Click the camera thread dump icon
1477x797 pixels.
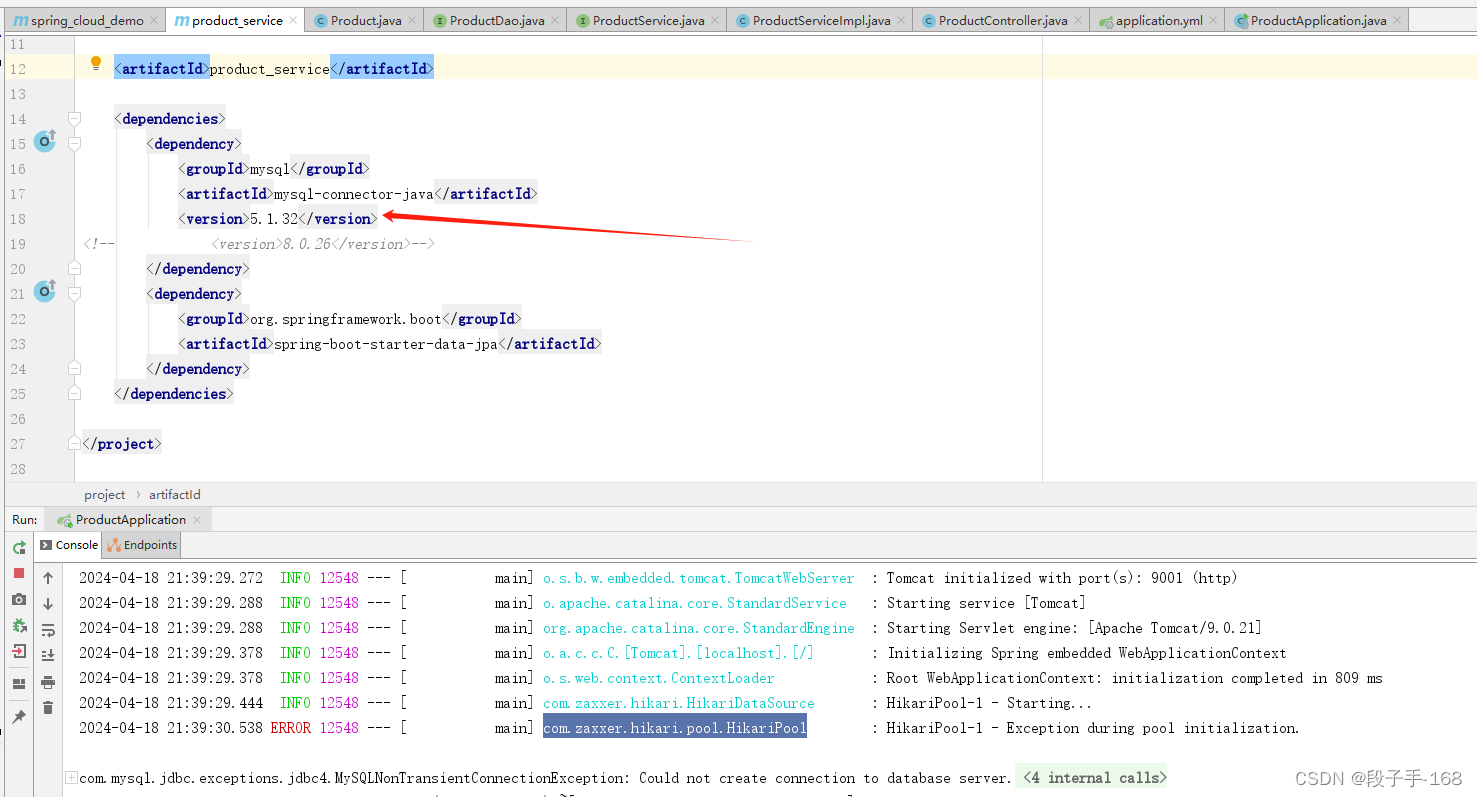click(x=19, y=599)
